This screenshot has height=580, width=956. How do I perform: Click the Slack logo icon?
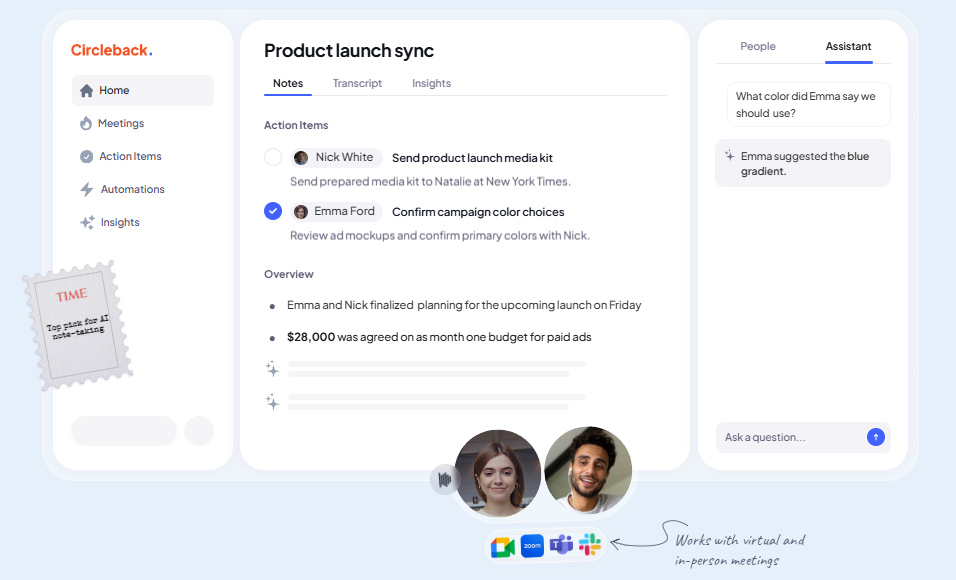[590, 544]
